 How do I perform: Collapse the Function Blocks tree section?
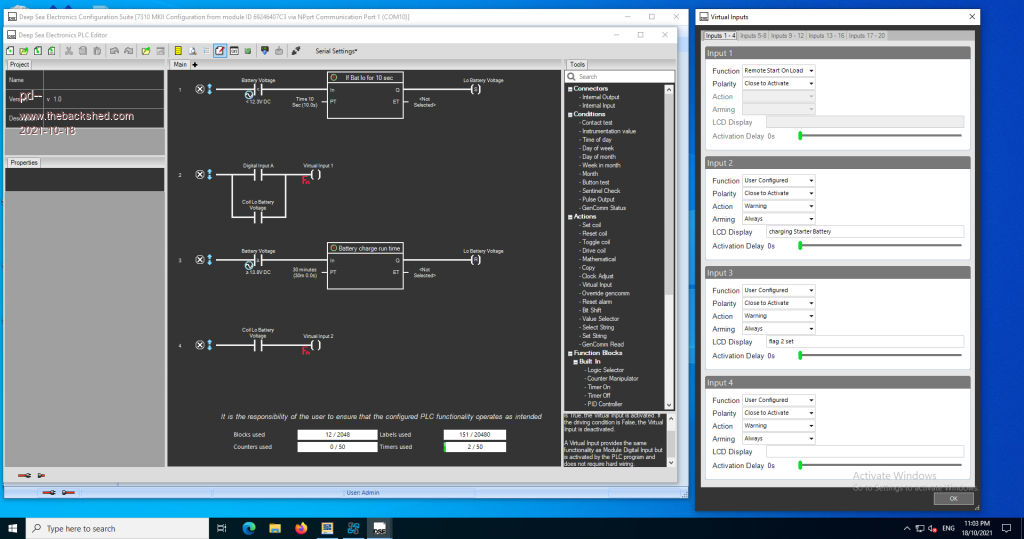coord(569,353)
